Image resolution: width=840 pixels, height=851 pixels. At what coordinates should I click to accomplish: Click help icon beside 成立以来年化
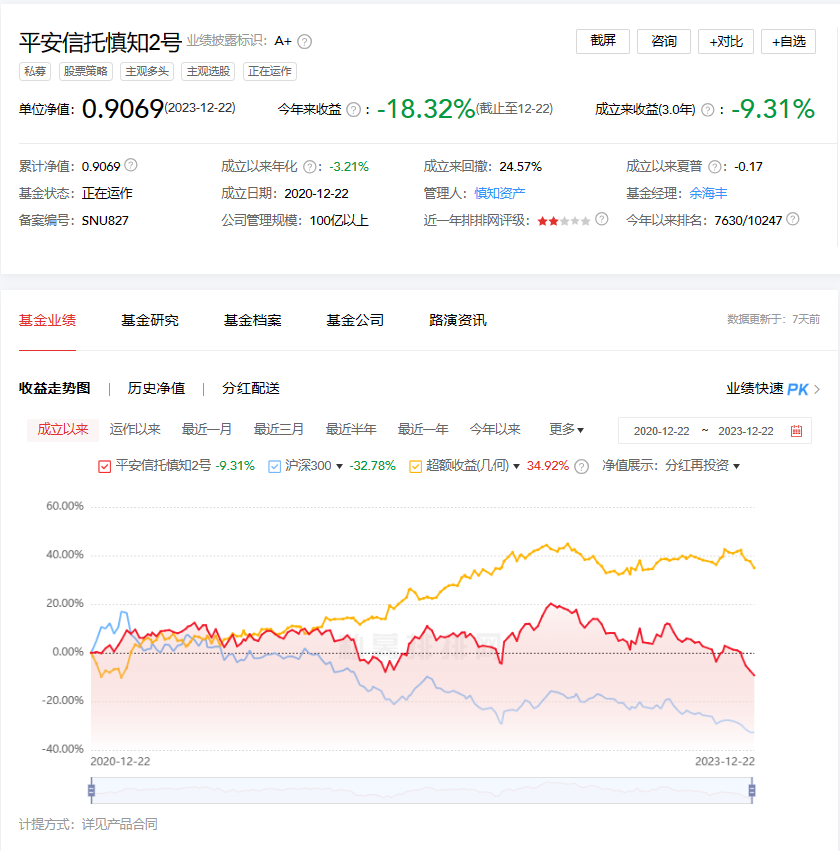pyautogui.click(x=309, y=167)
